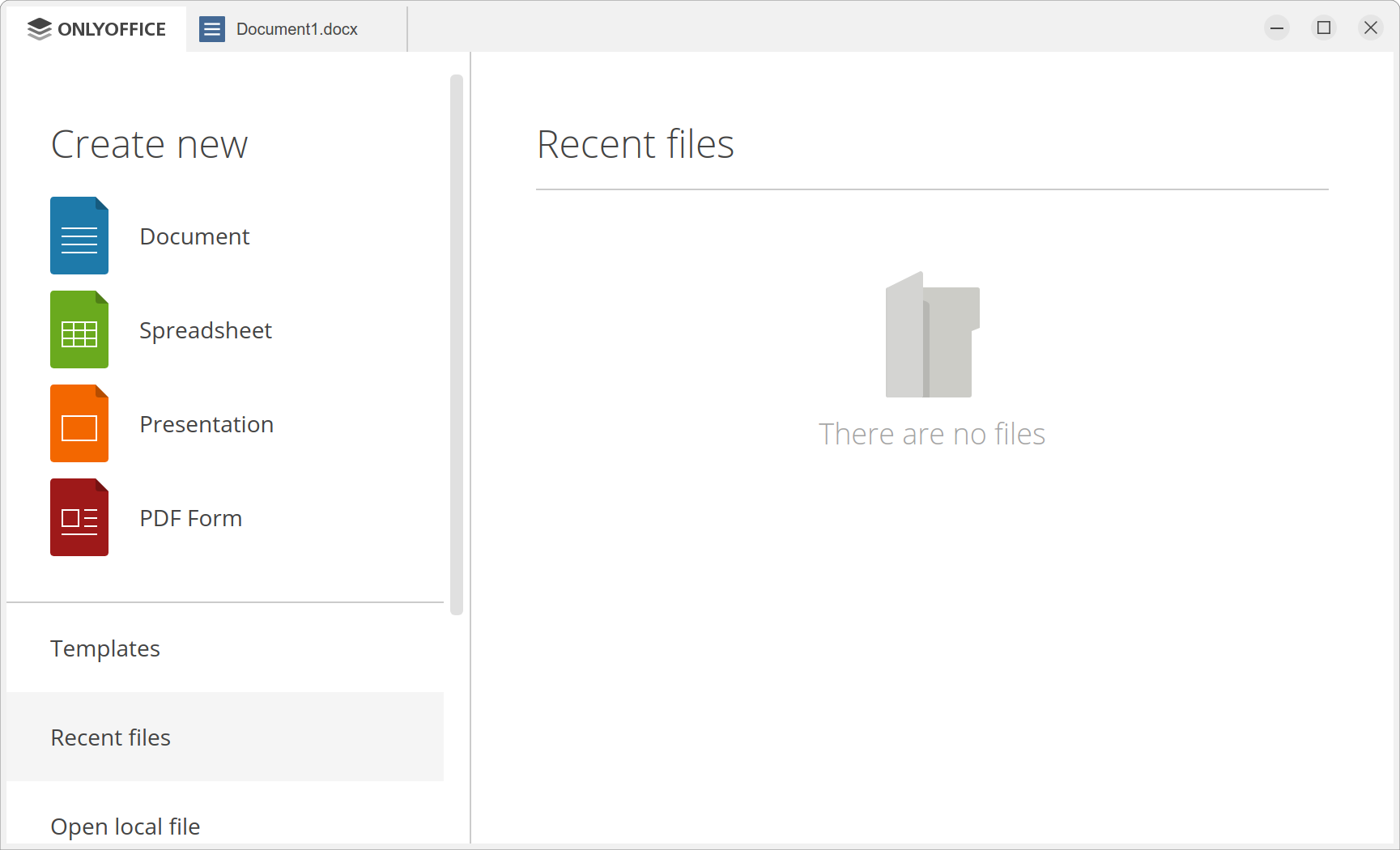Go to the ONLYOFFICE start page tab
Image resolution: width=1400 pixels, height=850 pixels.
[96, 28]
